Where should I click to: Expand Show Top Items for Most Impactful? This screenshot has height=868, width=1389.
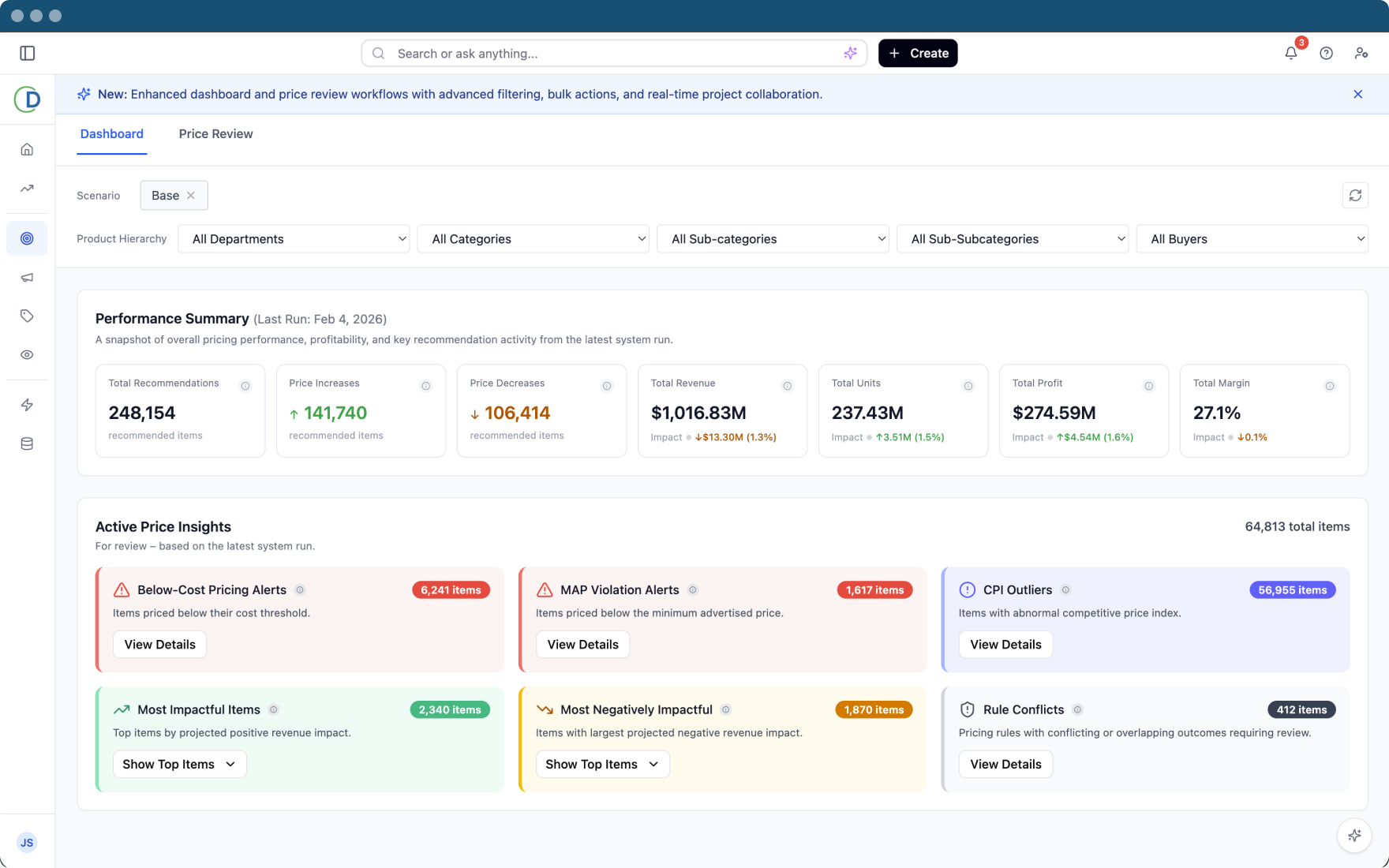coord(179,764)
